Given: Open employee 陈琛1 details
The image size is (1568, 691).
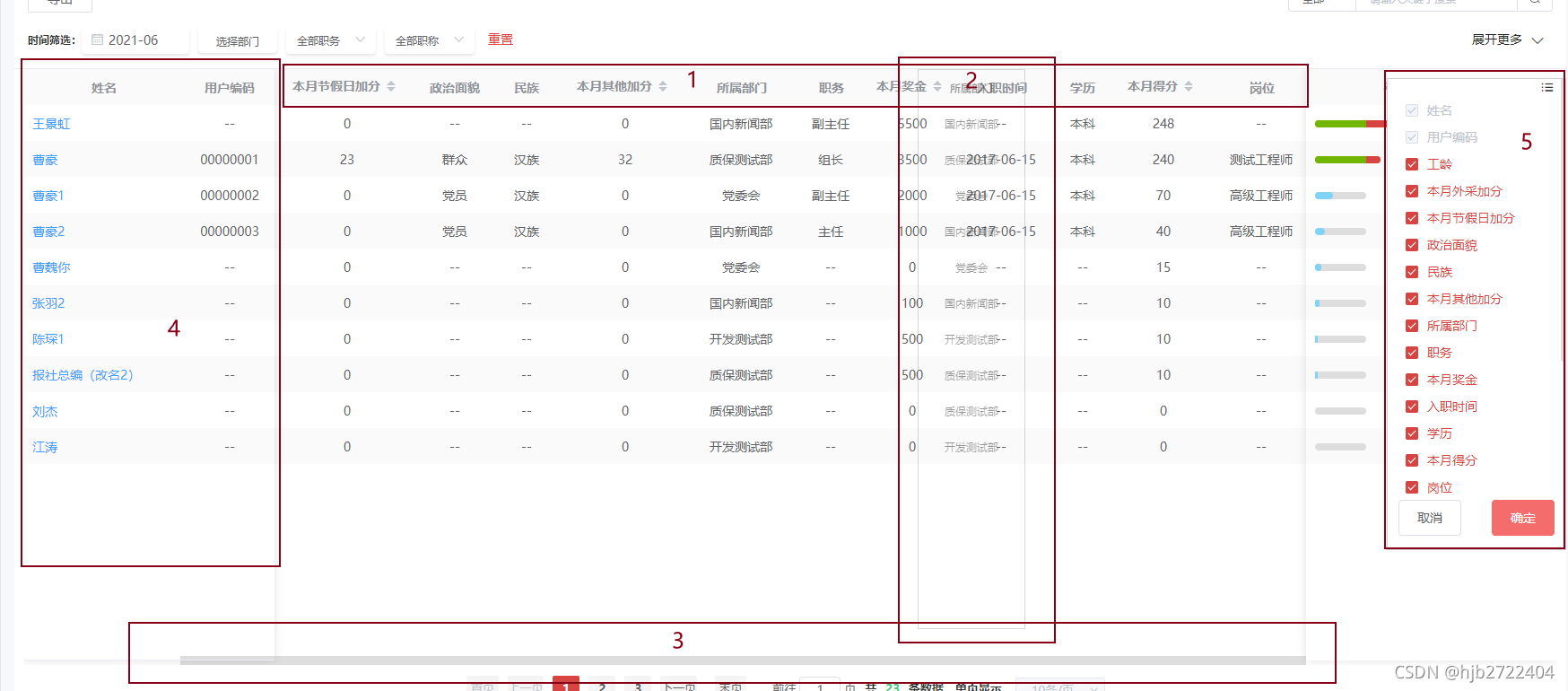Looking at the screenshot, I should click(x=48, y=339).
